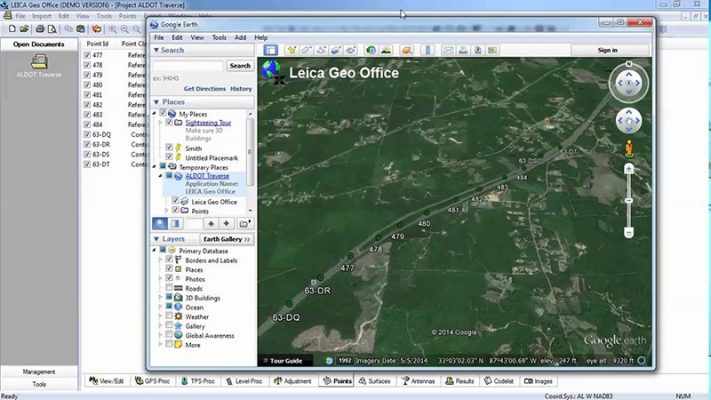This screenshot has width=711, height=400.
Task: Collapse Temporary Places tree node
Action: [x=154, y=167]
